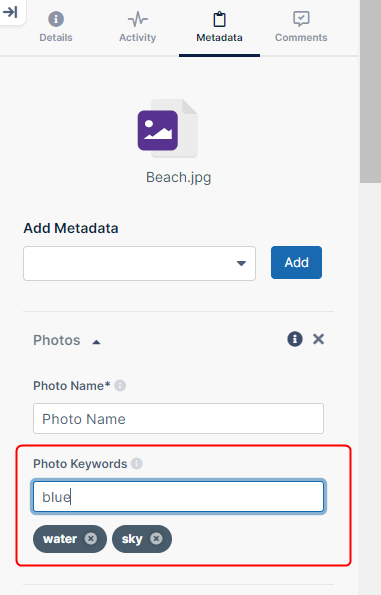Viewport: 381px width, 595px height.
Task: Switch to the Comments tab label
Action: [x=301, y=38]
